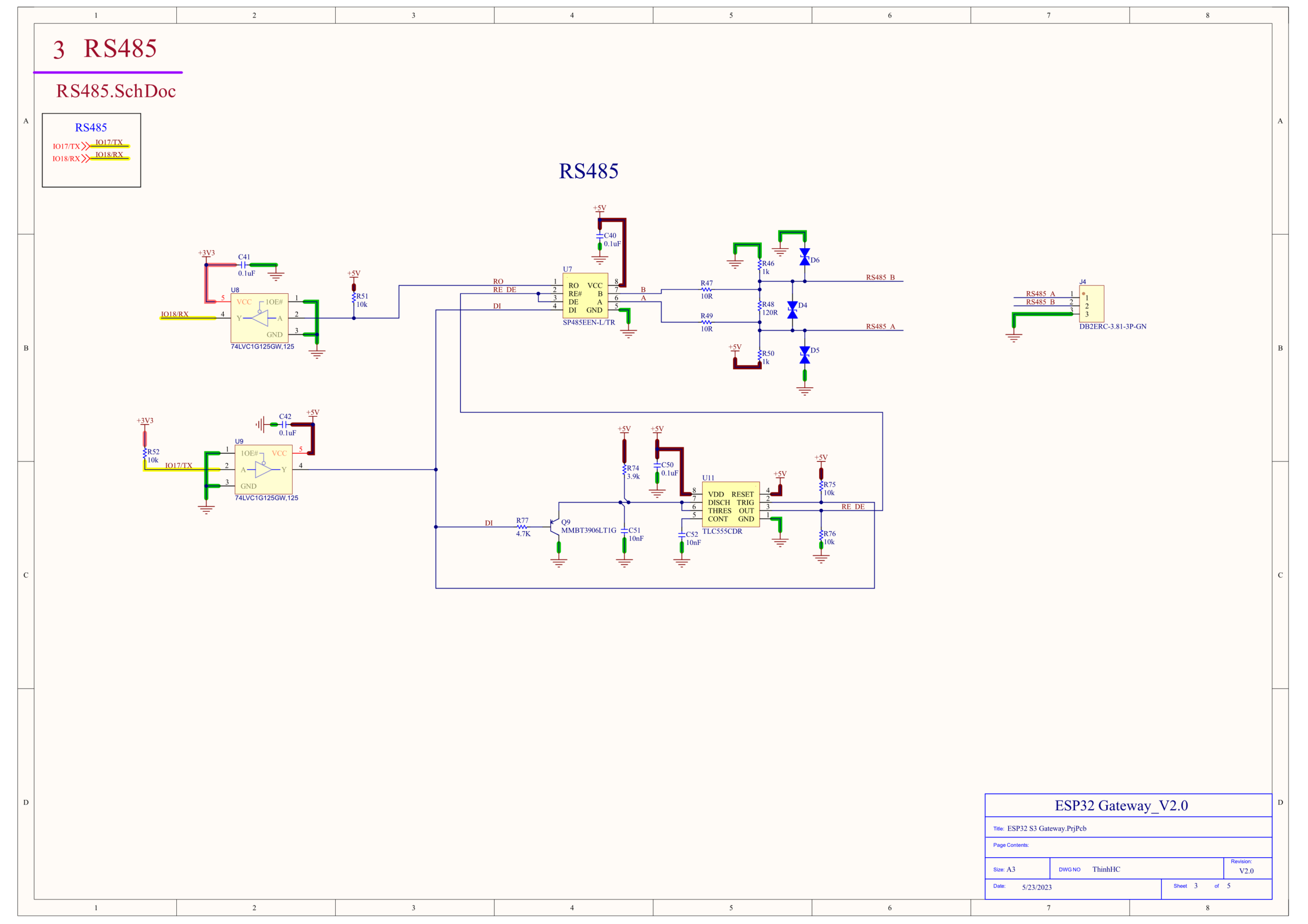Select the IO17/TX sheet port
The width and height of the screenshot is (1308, 924).
coord(71,147)
